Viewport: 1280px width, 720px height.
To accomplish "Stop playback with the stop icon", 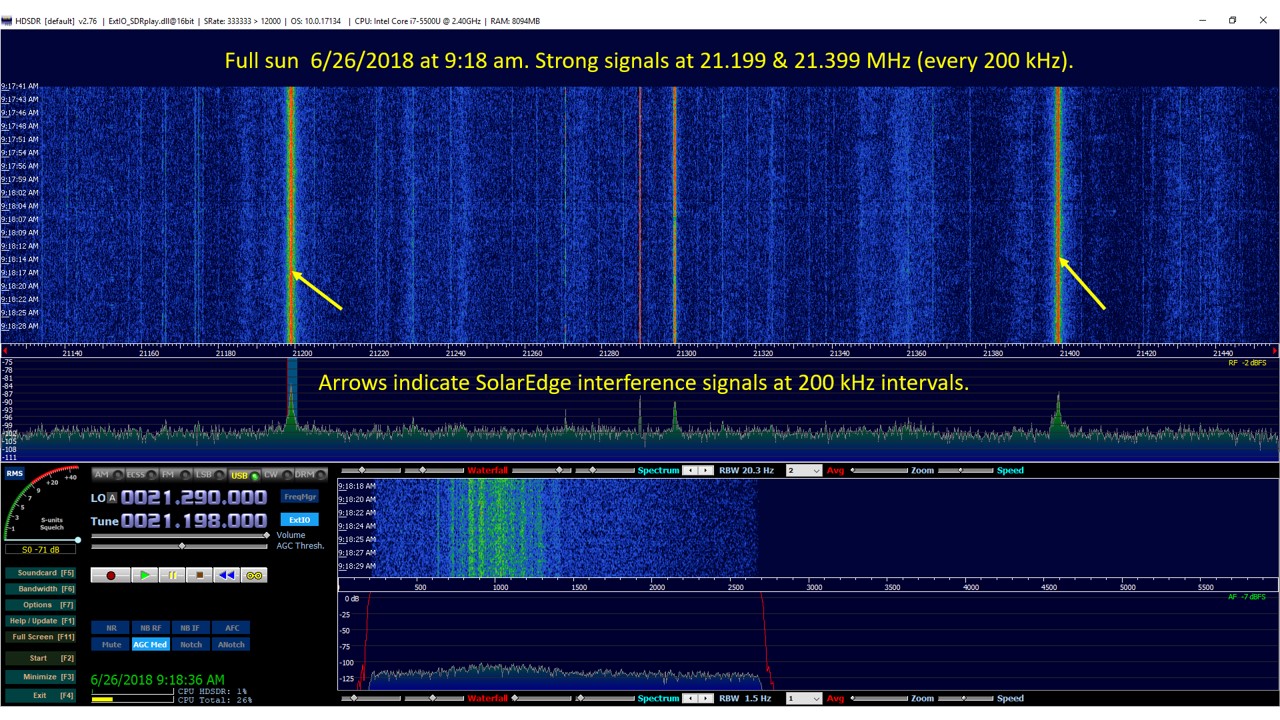I will [x=198, y=575].
